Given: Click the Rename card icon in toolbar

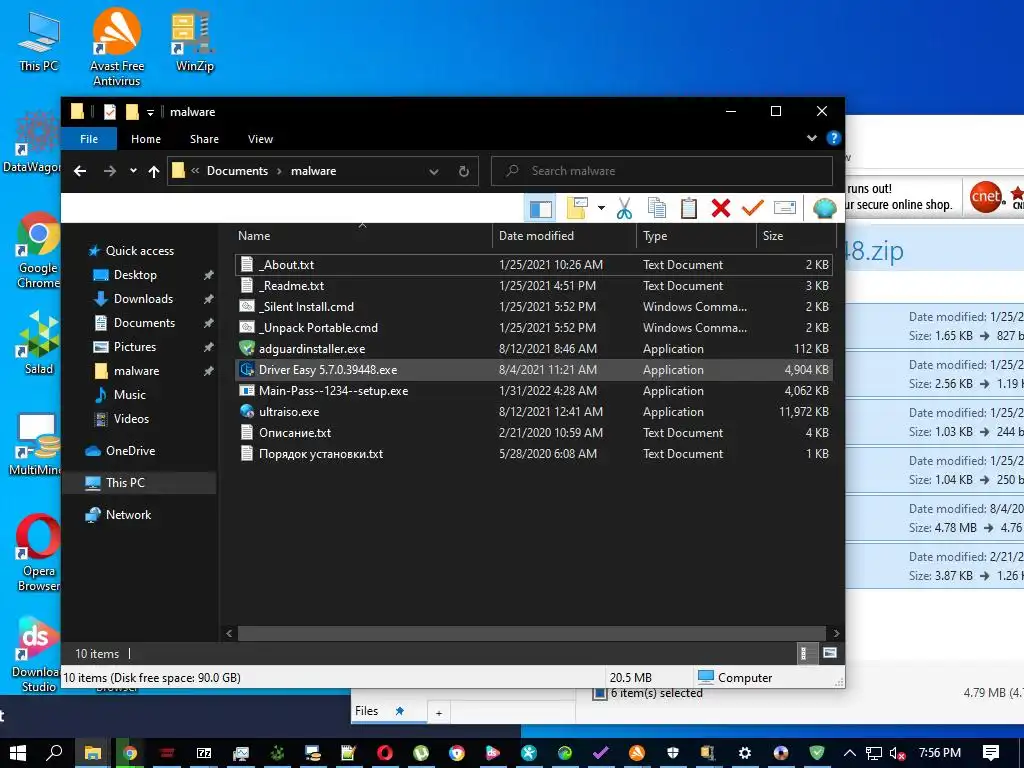Looking at the screenshot, I should (x=784, y=208).
